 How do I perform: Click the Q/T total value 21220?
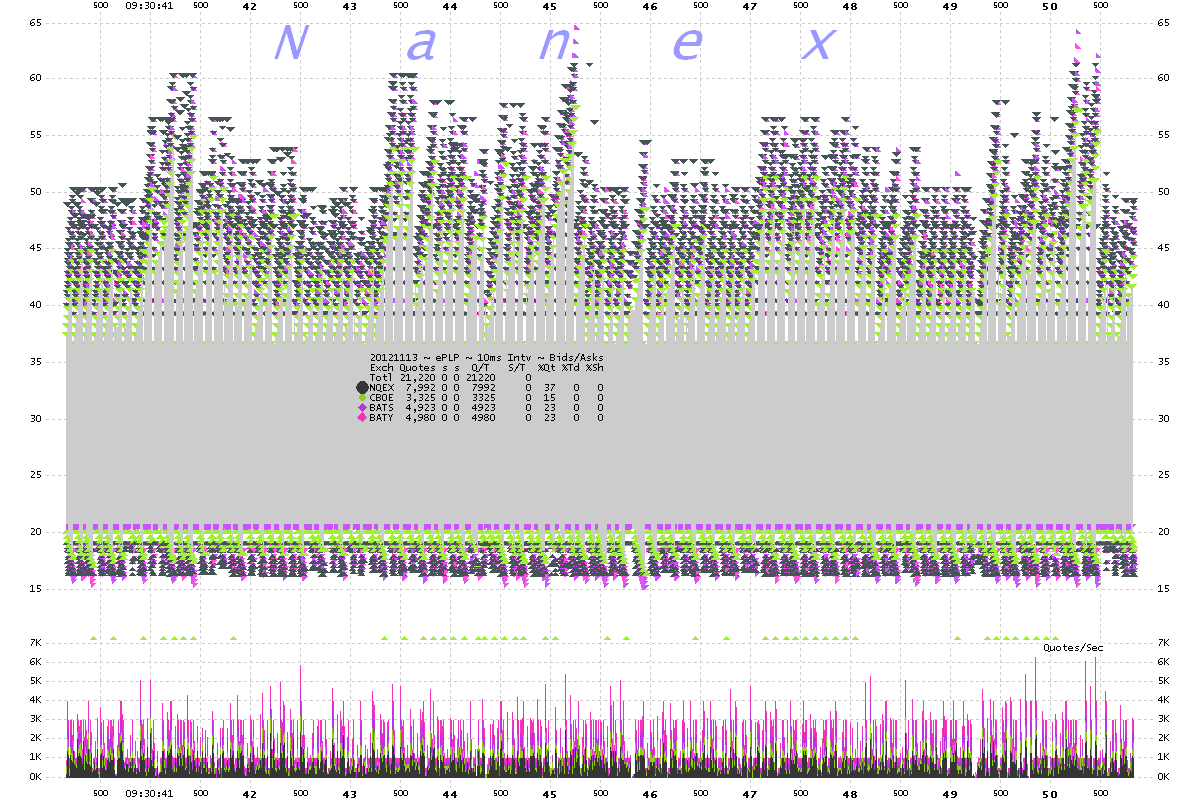480,377
